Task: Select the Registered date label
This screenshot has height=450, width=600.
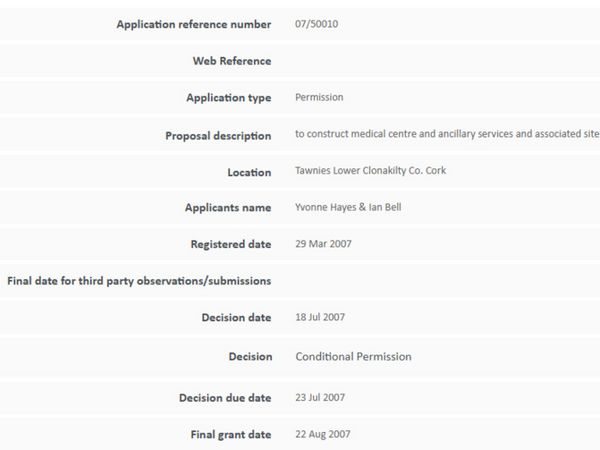Action: coord(231,245)
